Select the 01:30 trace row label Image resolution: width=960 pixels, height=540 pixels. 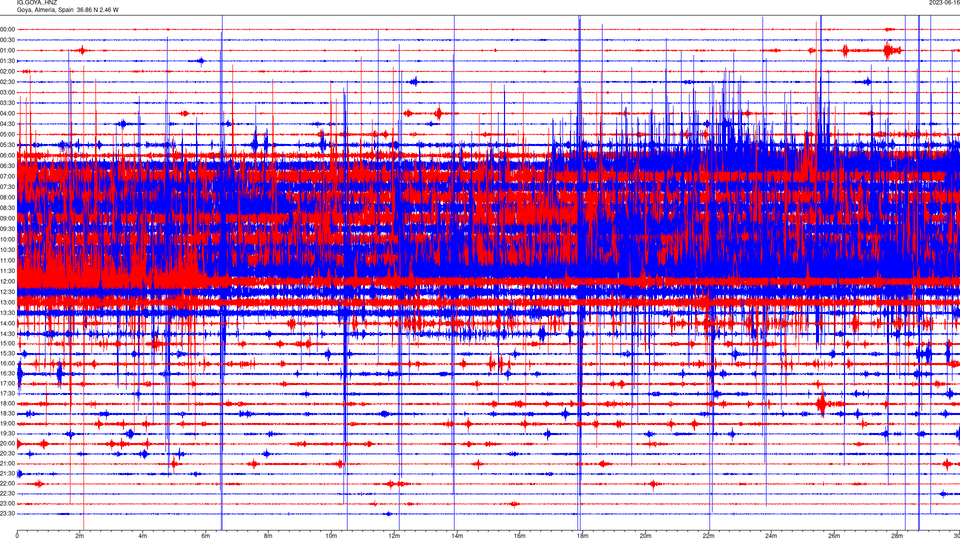pos(7,61)
